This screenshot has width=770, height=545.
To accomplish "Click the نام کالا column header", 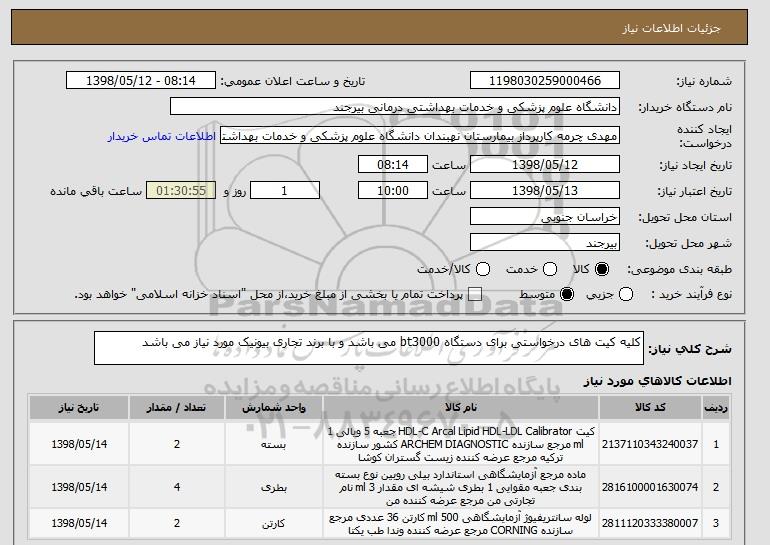I will coord(461,408).
